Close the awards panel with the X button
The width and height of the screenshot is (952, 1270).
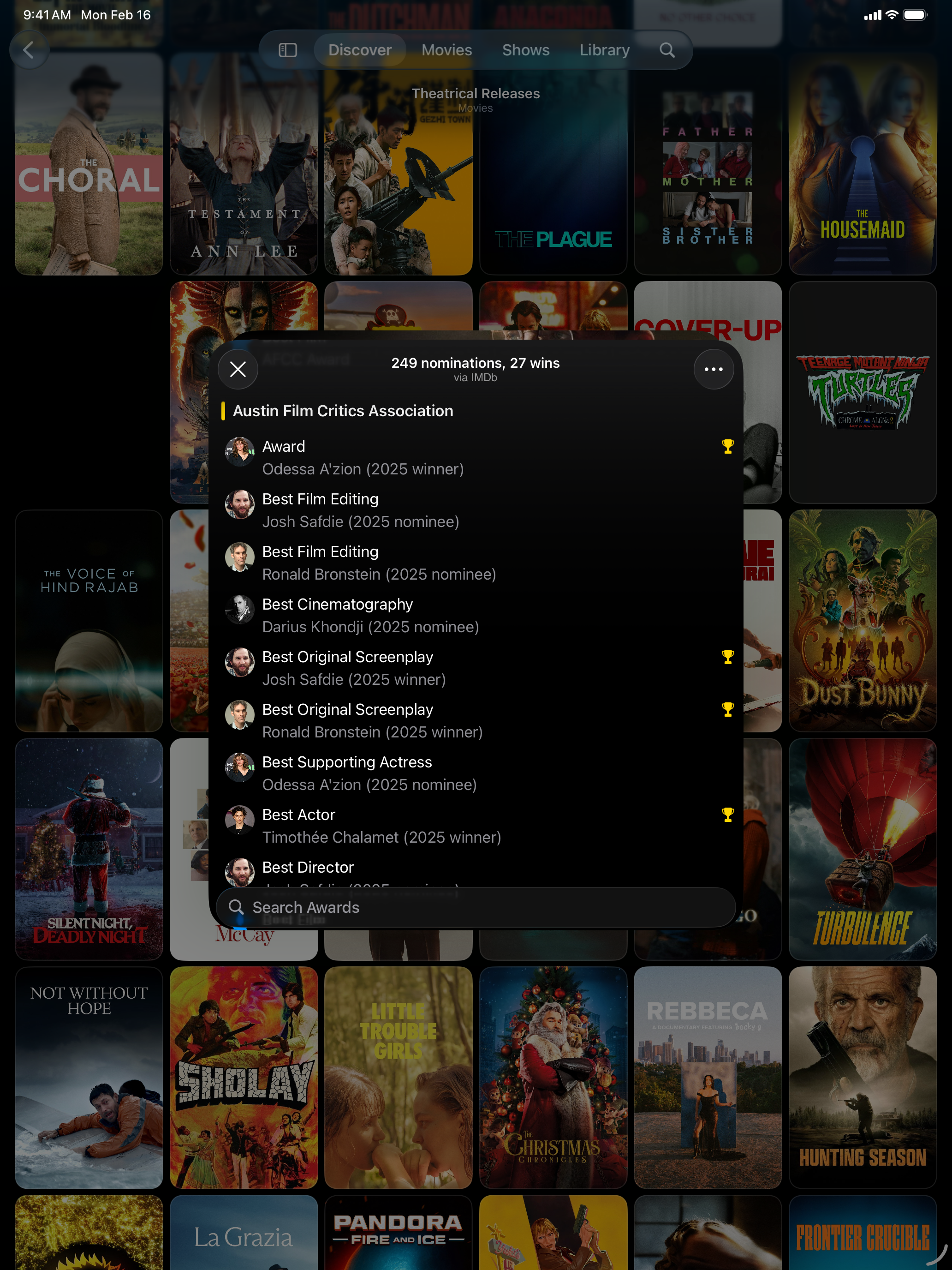point(238,369)
